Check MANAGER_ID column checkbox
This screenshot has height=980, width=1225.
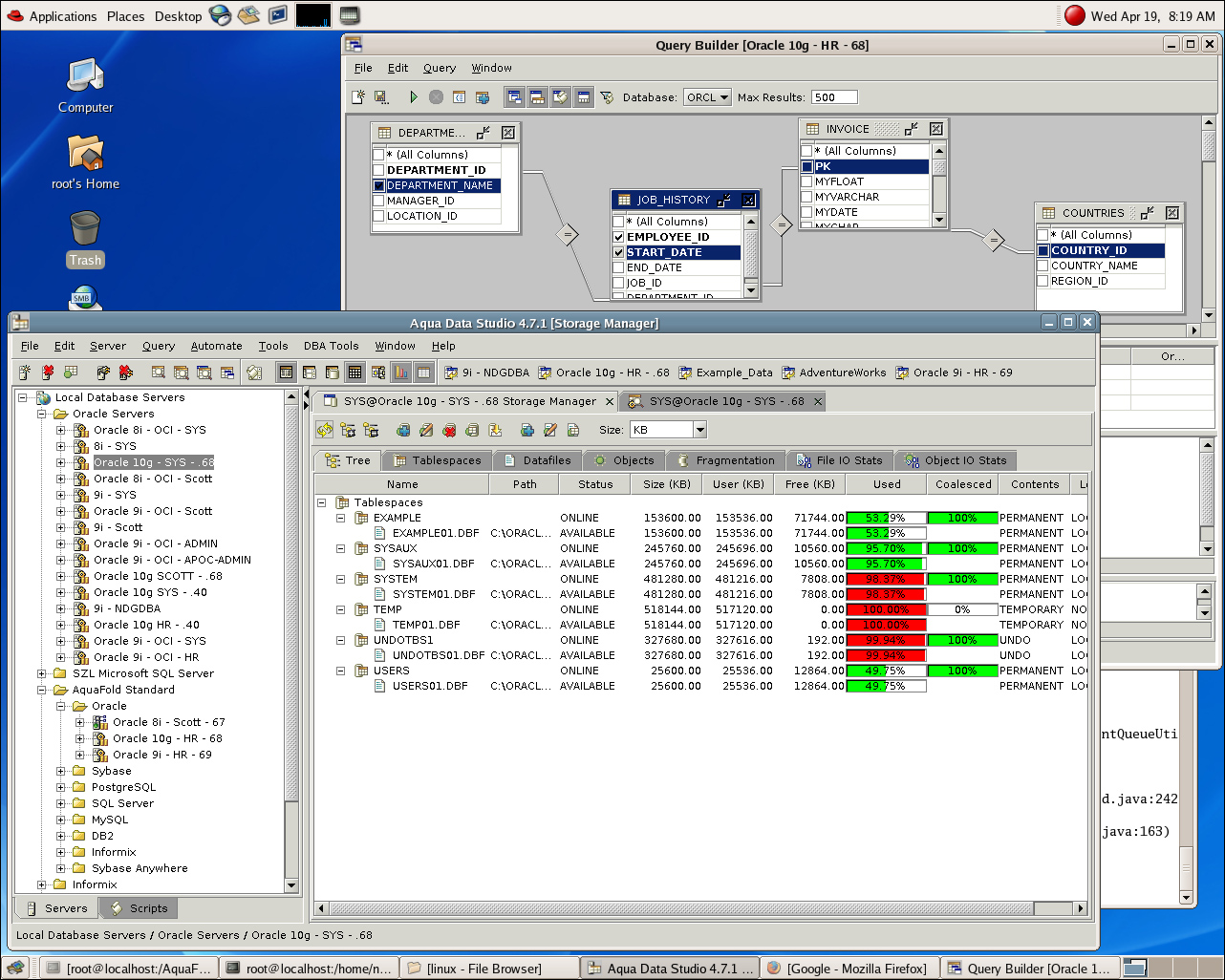coord(378,201)
